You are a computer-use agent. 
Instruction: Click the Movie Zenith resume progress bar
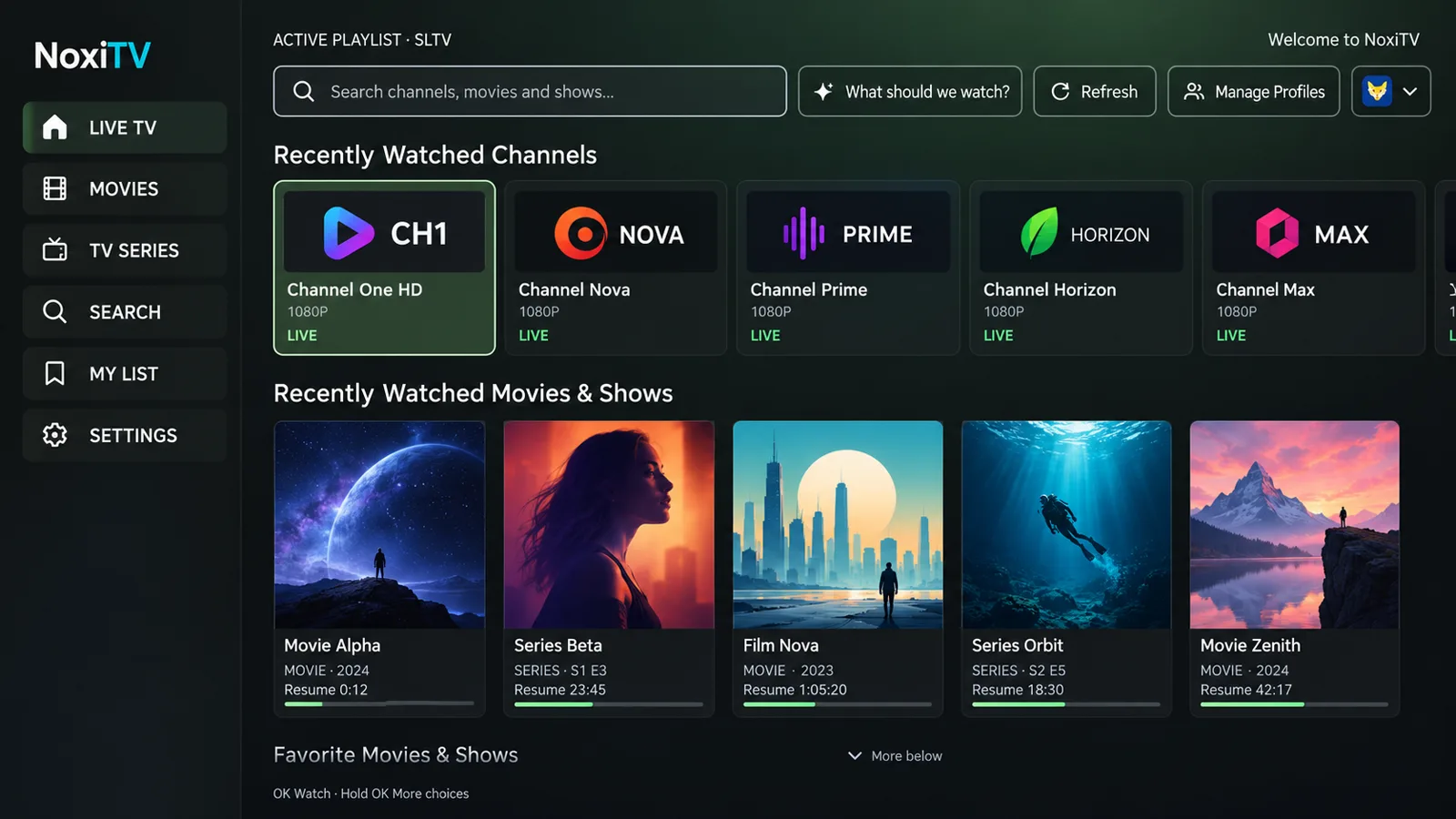[1294, 703]
